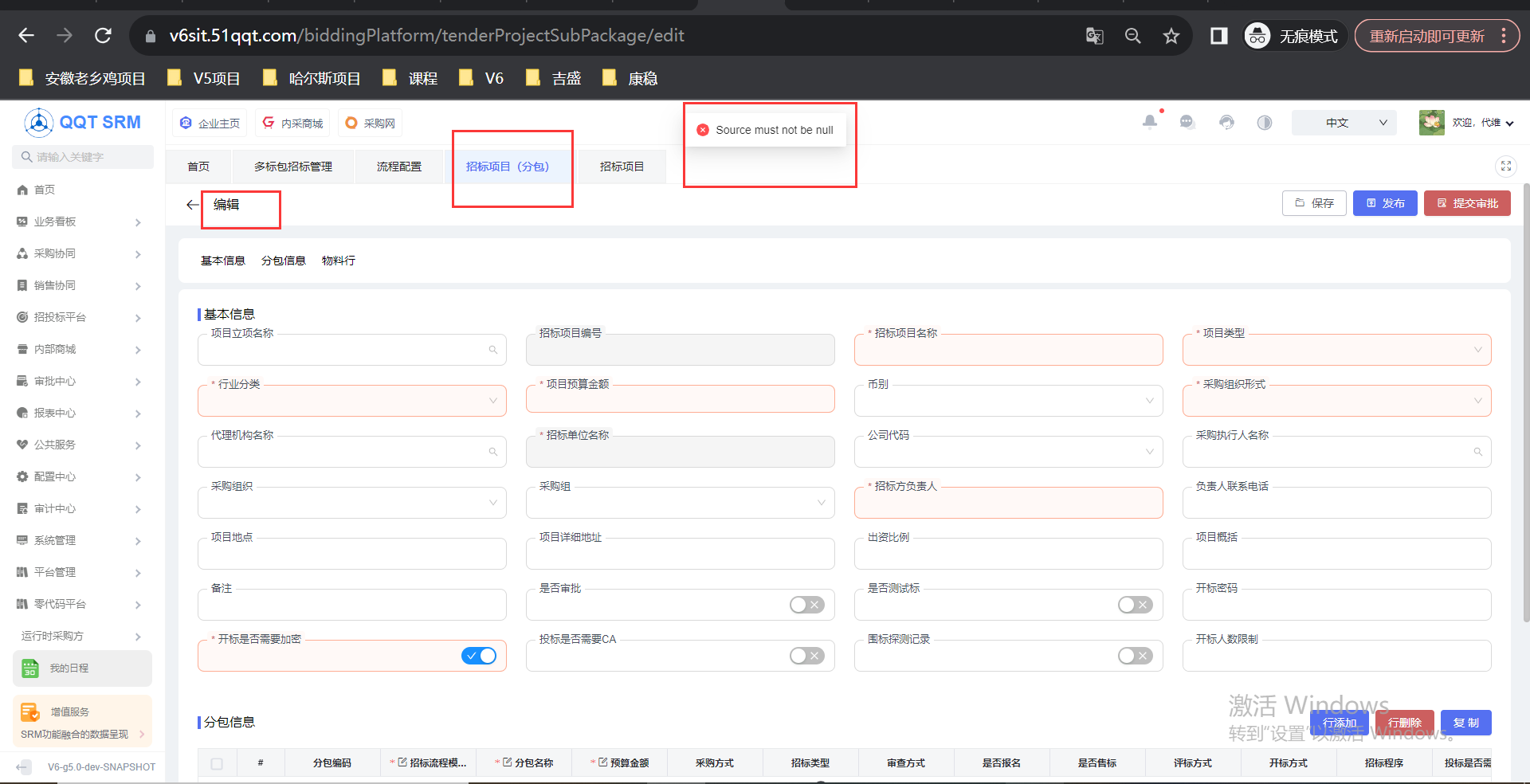Open the 行业分类 dropdown
The width and height of the screenshot is (1530, 784).
(351, 401)
